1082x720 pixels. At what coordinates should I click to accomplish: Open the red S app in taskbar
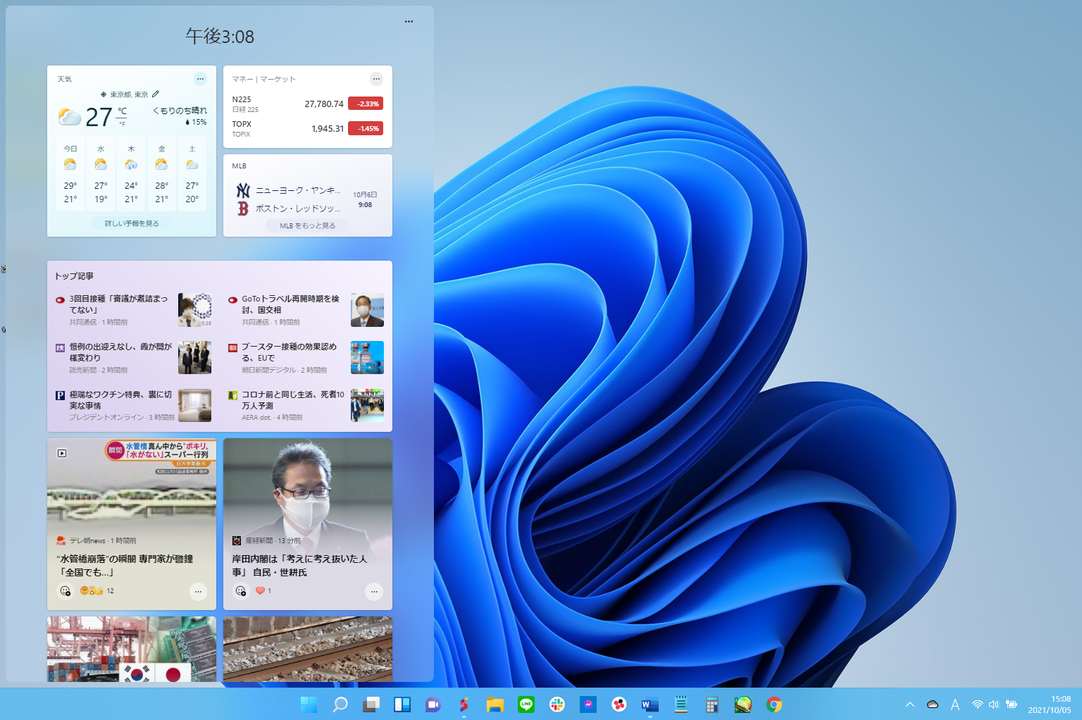tap(464, 704)
